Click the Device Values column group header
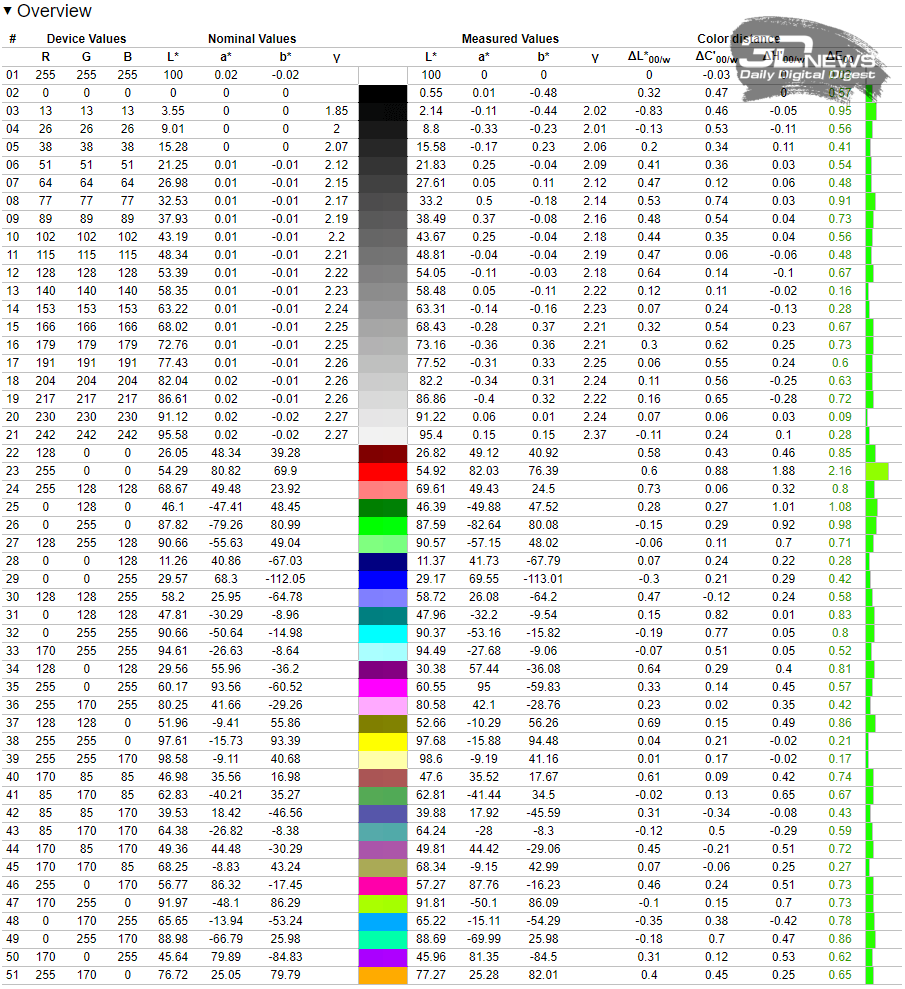905x989 pixels. coord(86,39)
